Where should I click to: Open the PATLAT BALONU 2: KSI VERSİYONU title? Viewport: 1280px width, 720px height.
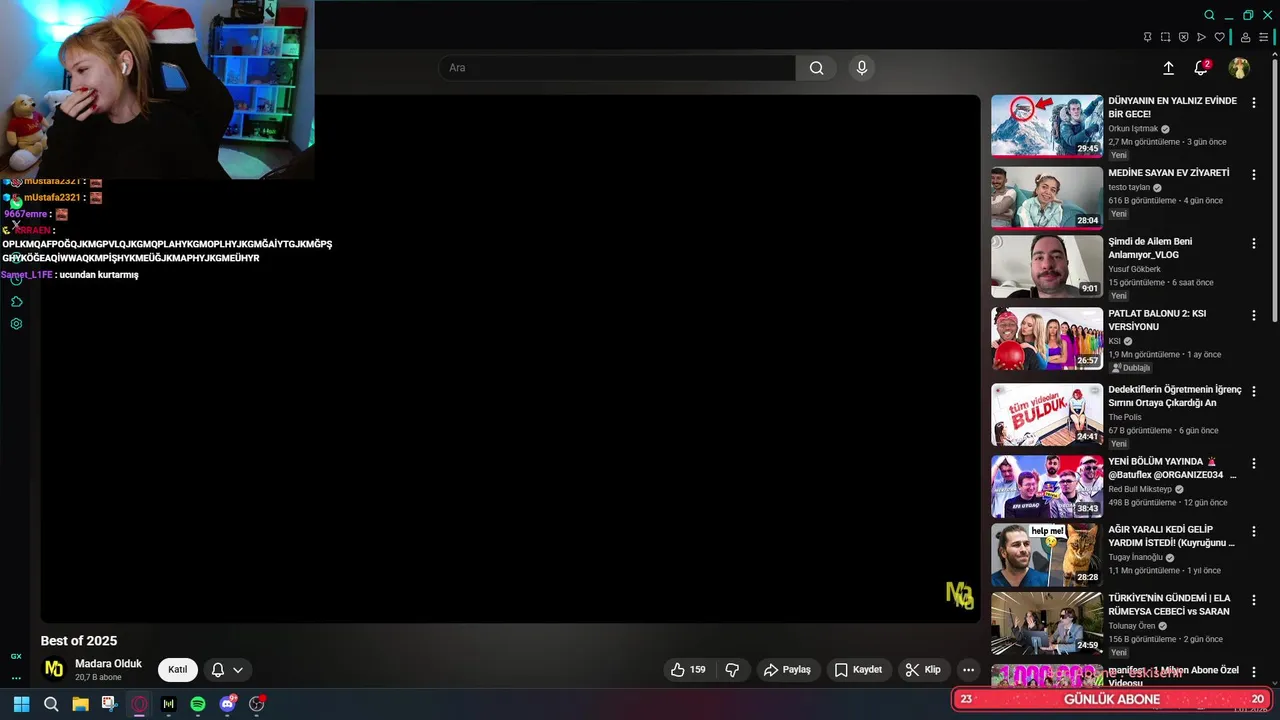coord(1157,320)
